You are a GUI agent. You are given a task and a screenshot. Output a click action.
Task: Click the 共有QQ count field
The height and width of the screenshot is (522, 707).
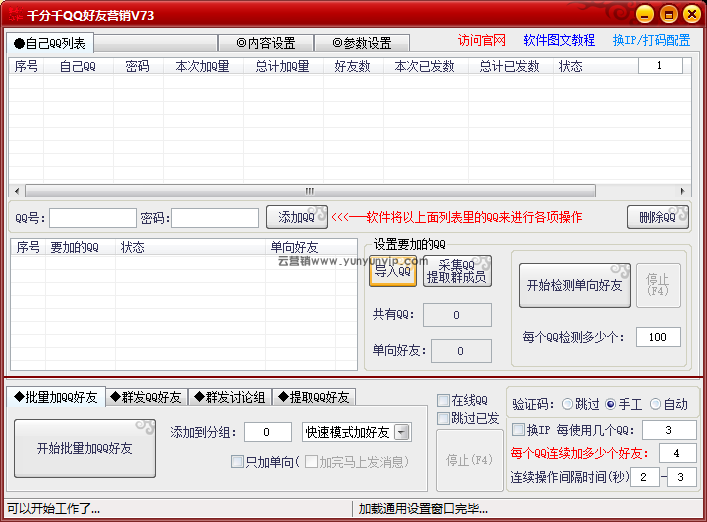pos(457,315)
